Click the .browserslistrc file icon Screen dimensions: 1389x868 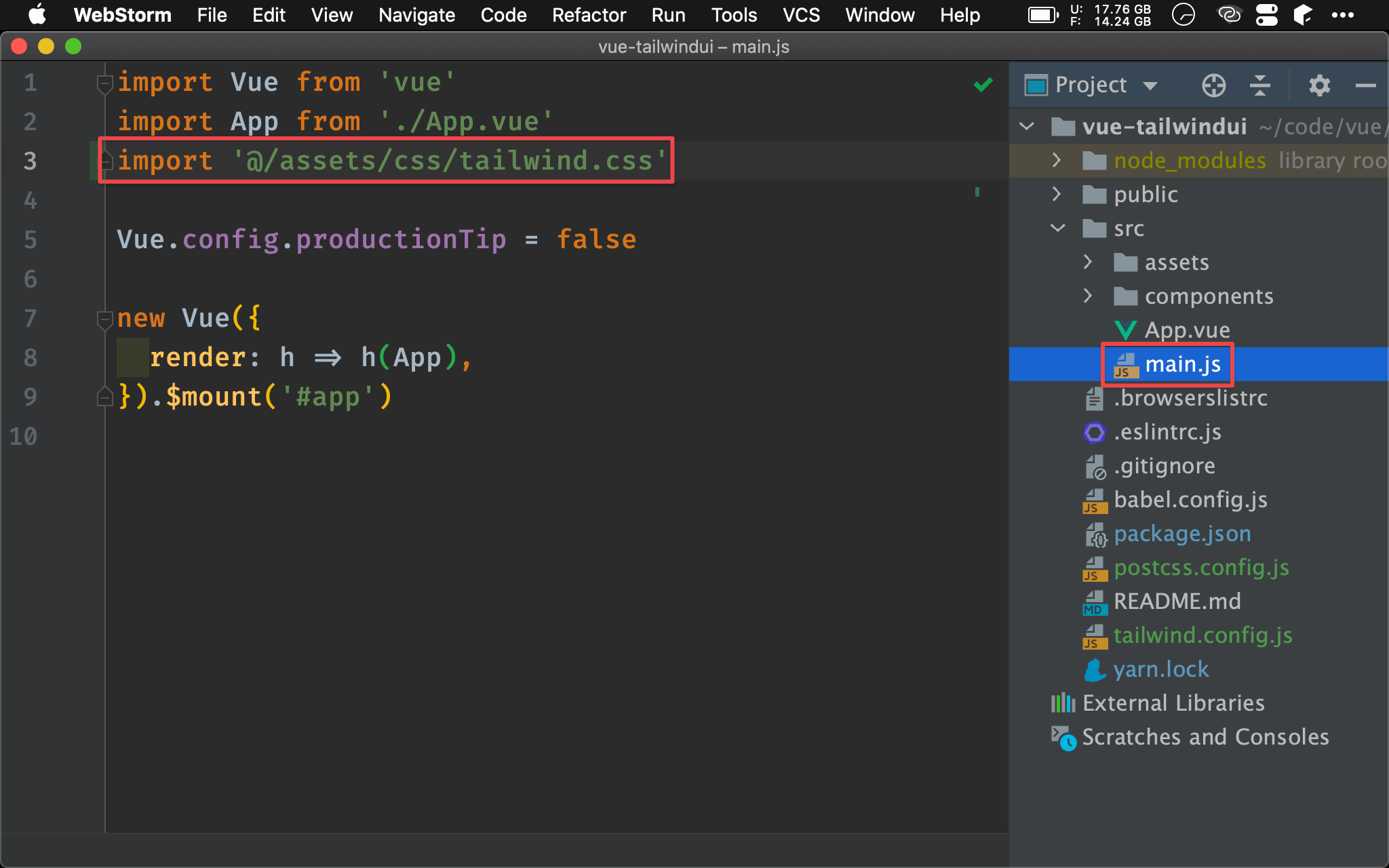pyautogui.click(x=1094, y=399)
